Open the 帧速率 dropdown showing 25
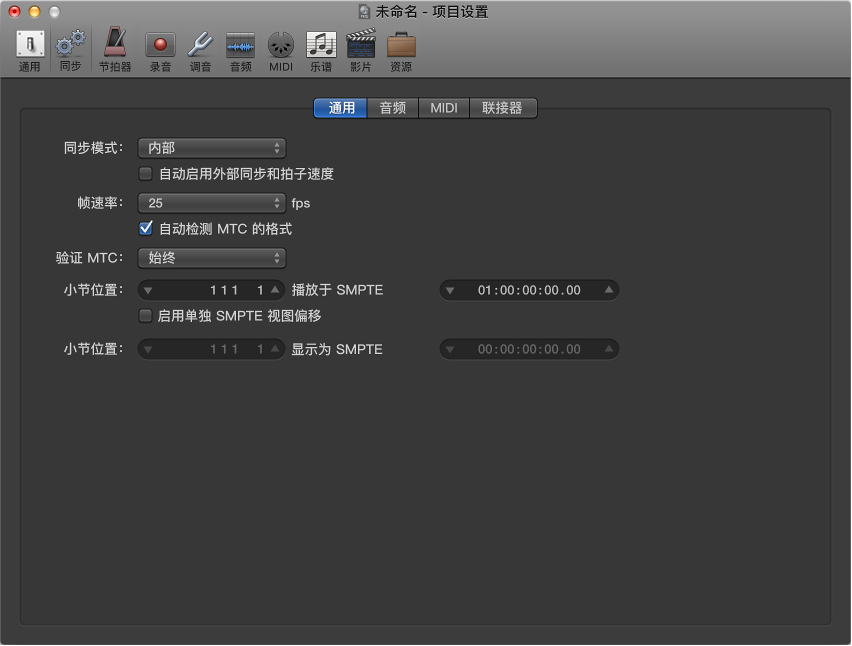The height and width of the screenshot is (646, 852). tap(212, 203)
